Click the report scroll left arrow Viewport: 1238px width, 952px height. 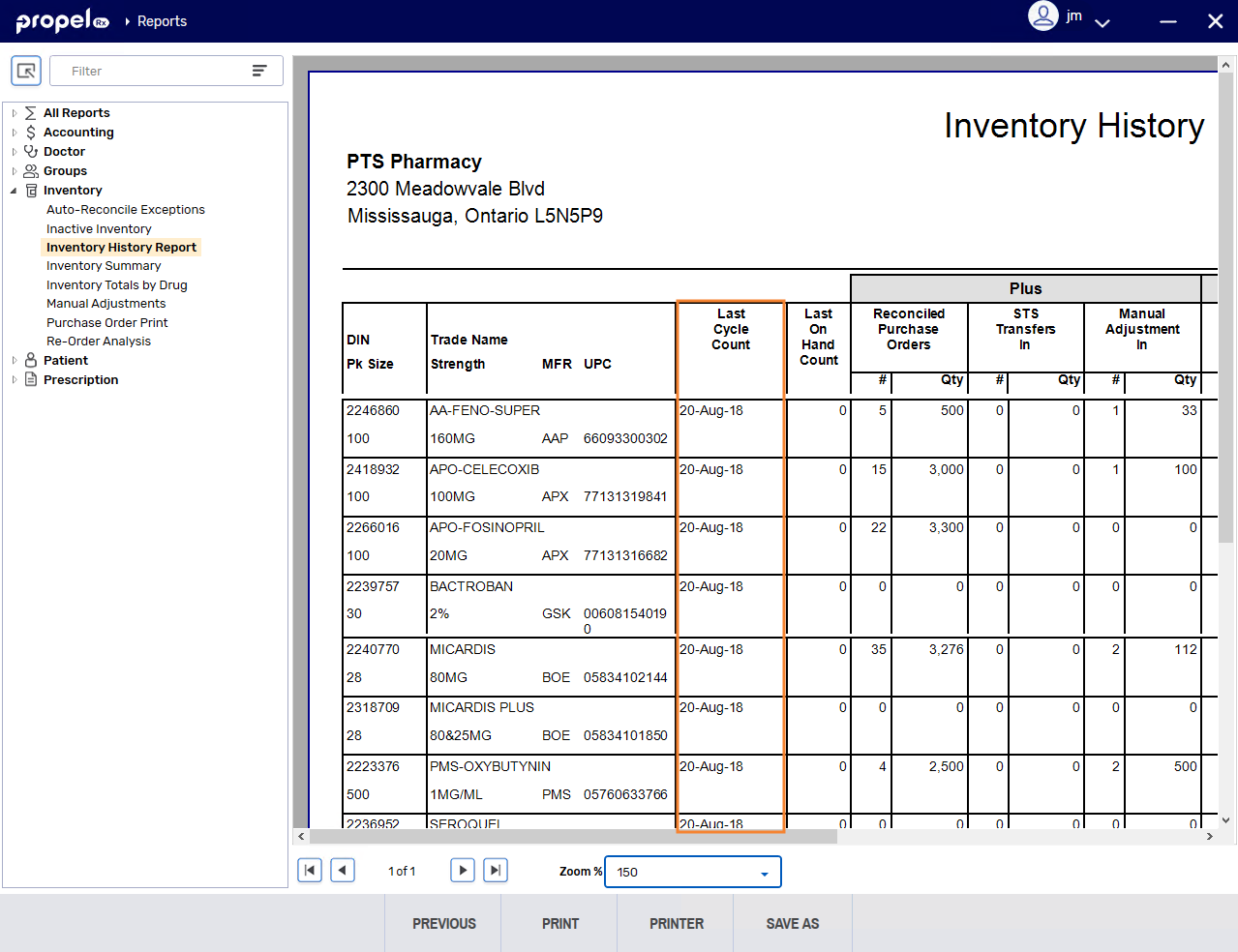pos(301,837)
